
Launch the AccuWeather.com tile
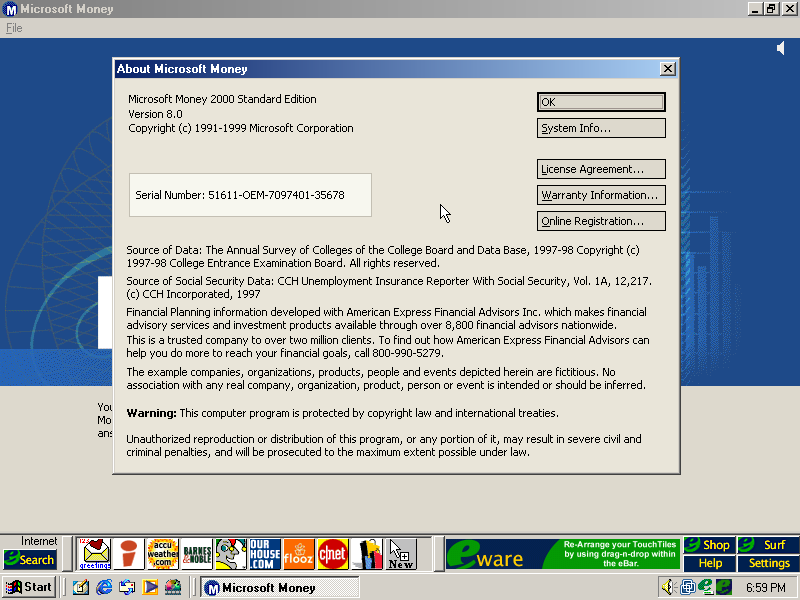pyautogui.click(x=162, y=554)
